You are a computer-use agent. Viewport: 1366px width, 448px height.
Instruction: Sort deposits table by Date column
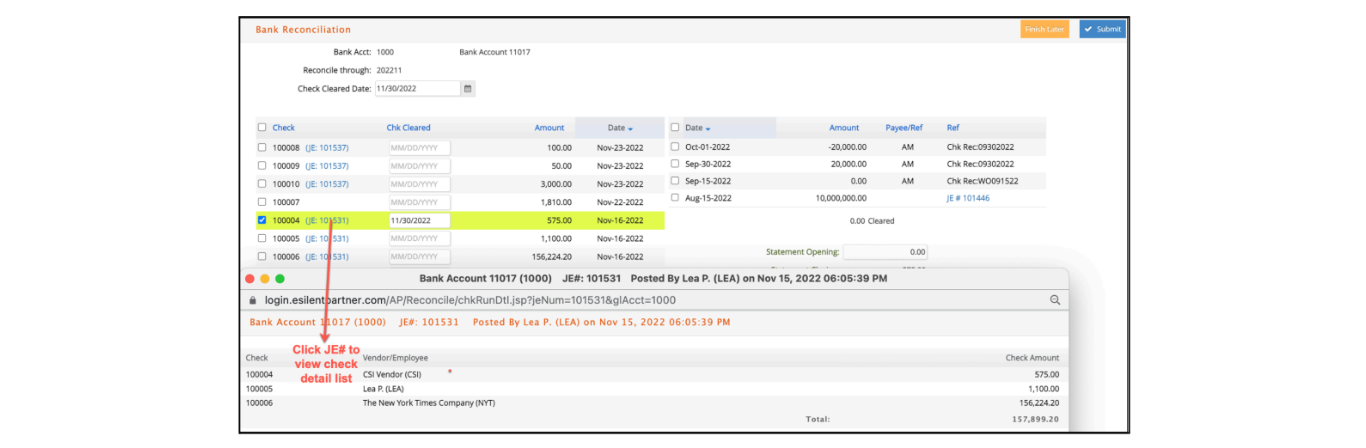698,128
